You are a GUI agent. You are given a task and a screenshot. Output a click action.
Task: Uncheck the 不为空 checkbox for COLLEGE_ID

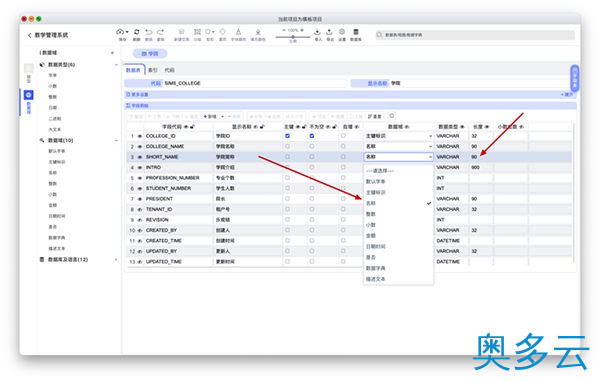pos(312,136)
